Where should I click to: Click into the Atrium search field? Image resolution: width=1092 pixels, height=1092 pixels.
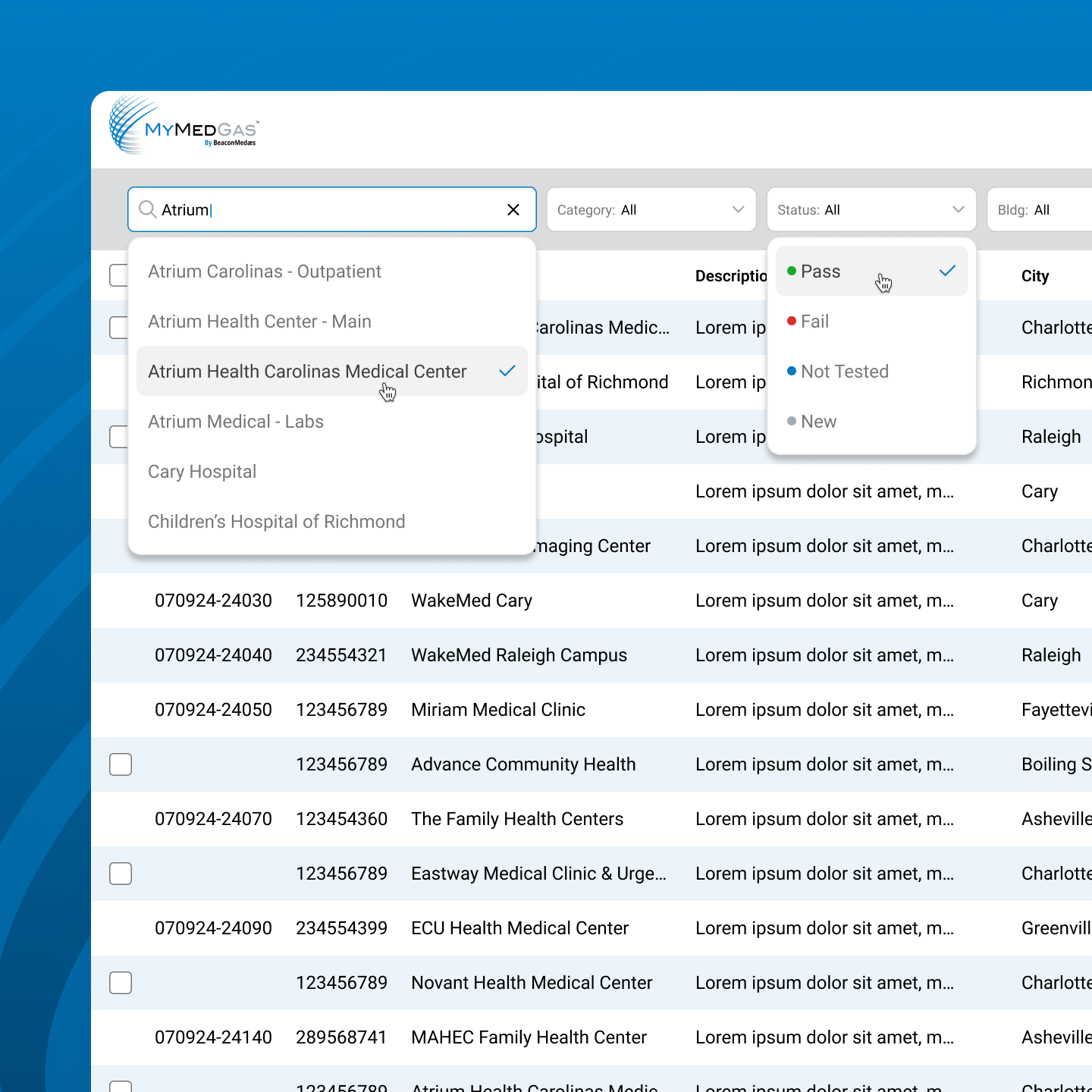332,209
